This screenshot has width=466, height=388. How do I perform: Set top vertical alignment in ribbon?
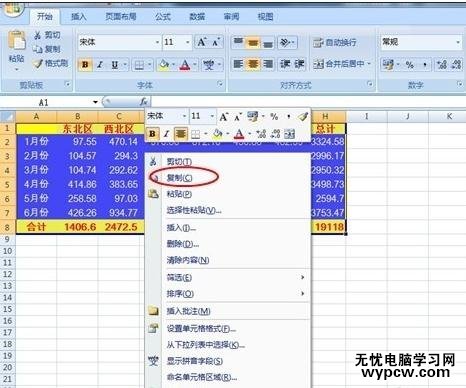pyautogui.click(x=238, y=42)
